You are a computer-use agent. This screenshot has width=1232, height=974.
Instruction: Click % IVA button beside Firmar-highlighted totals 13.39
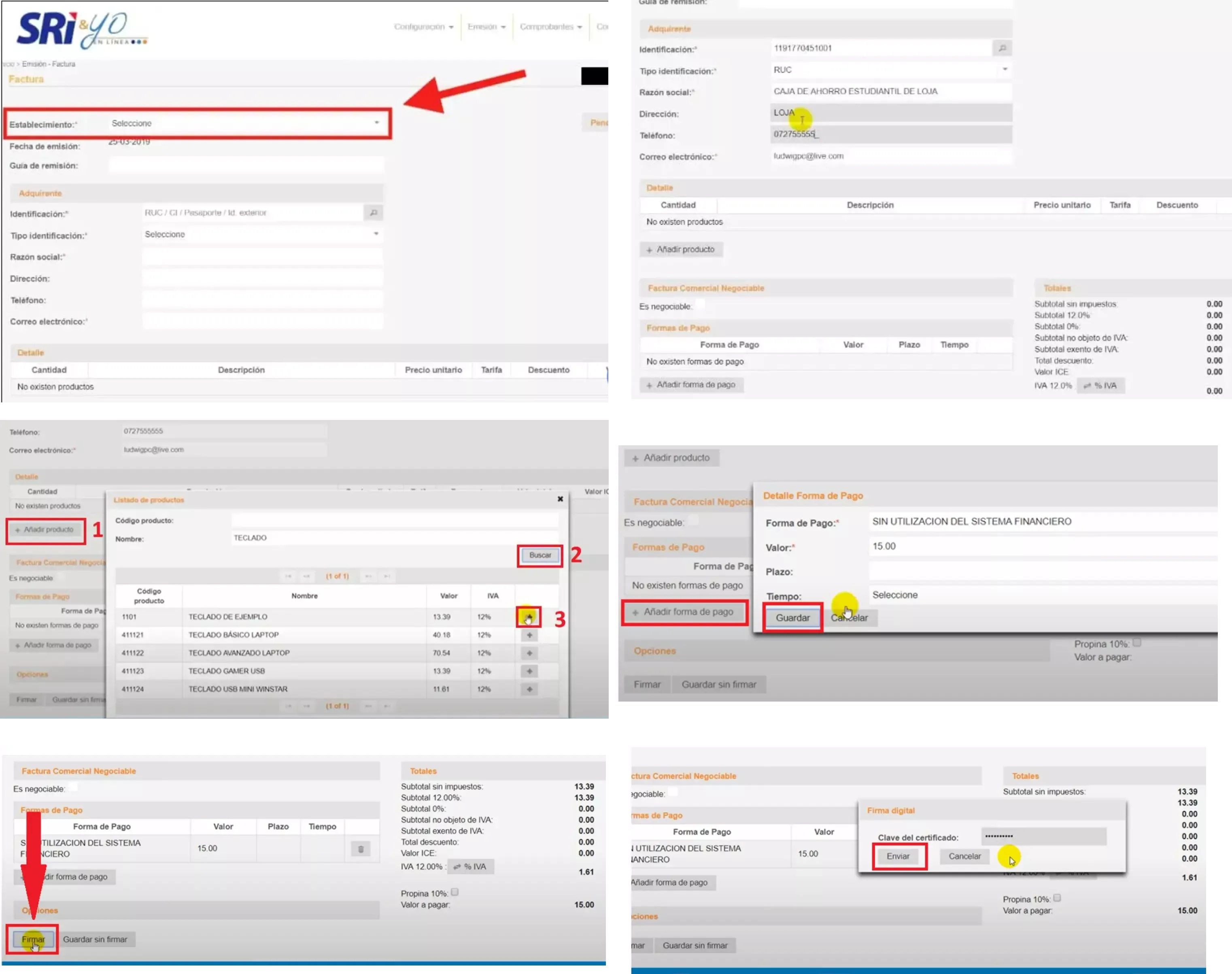coord(470,867)
